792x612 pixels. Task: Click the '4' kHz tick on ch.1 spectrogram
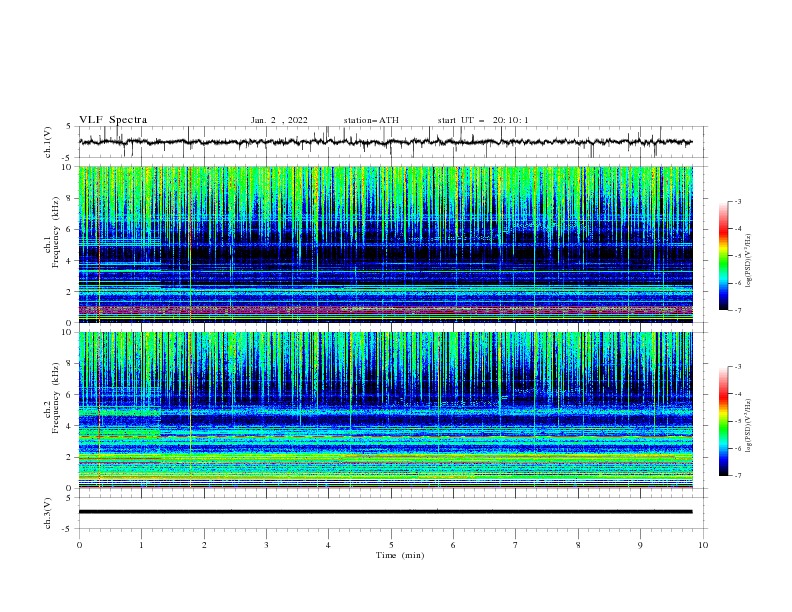tap(70, 261)
